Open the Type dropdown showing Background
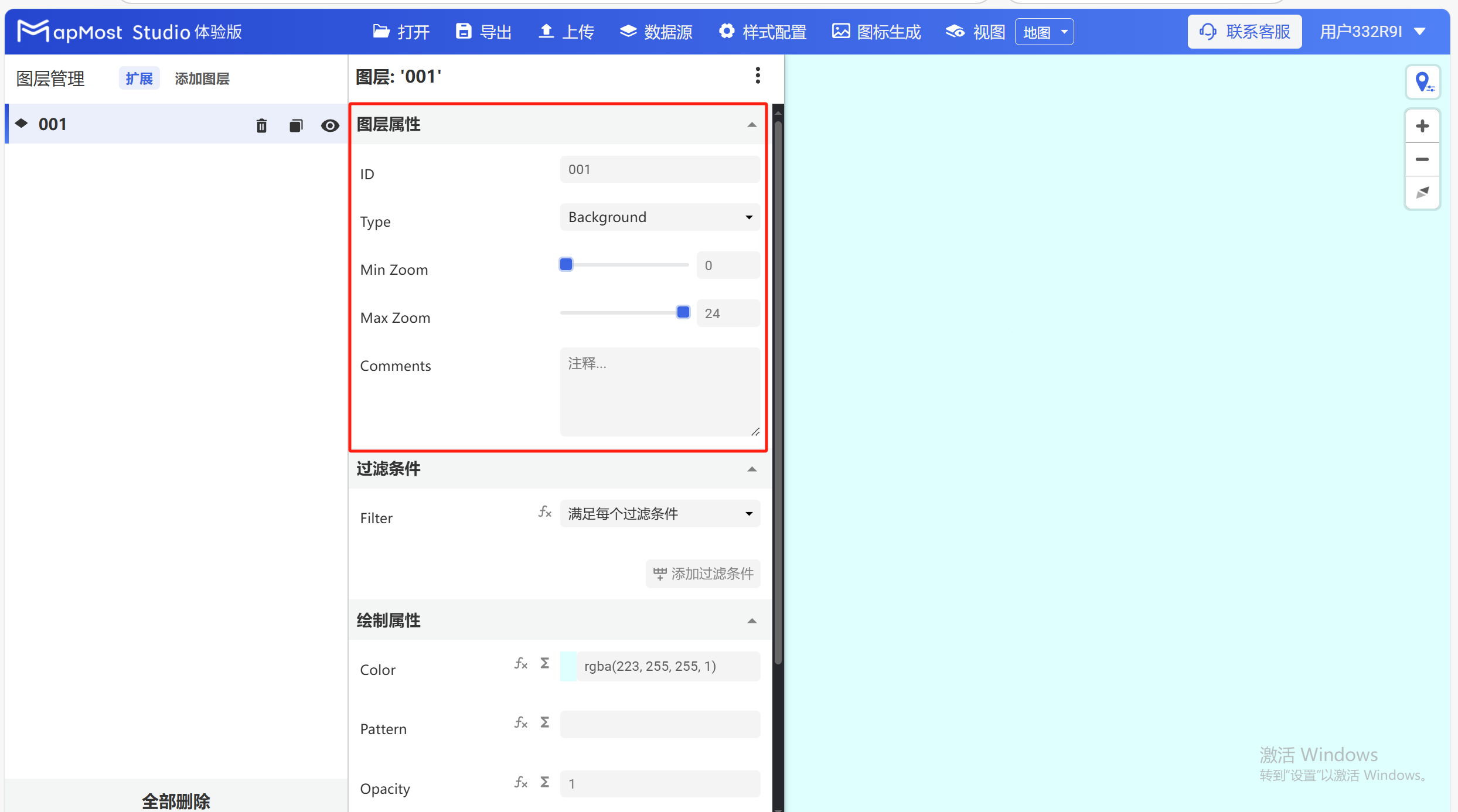The height and width of the screenshot is (812, 1458). (659, 217)
